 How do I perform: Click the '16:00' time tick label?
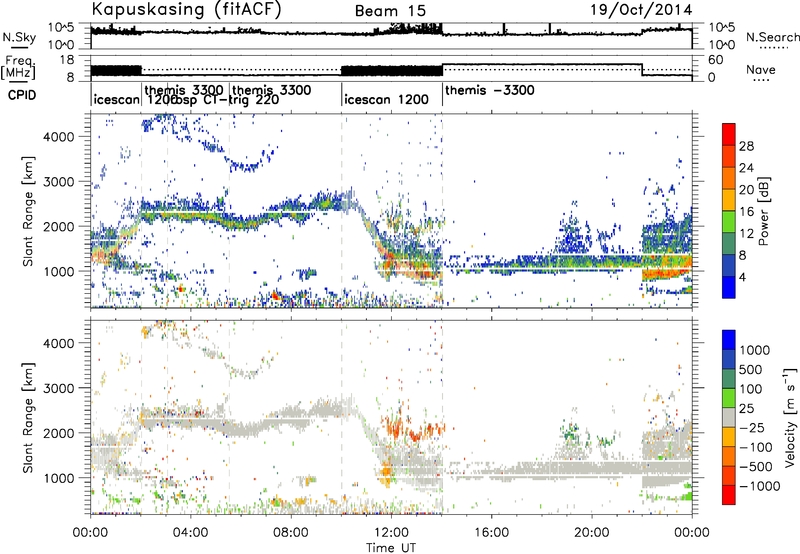[x=491, y=533]
